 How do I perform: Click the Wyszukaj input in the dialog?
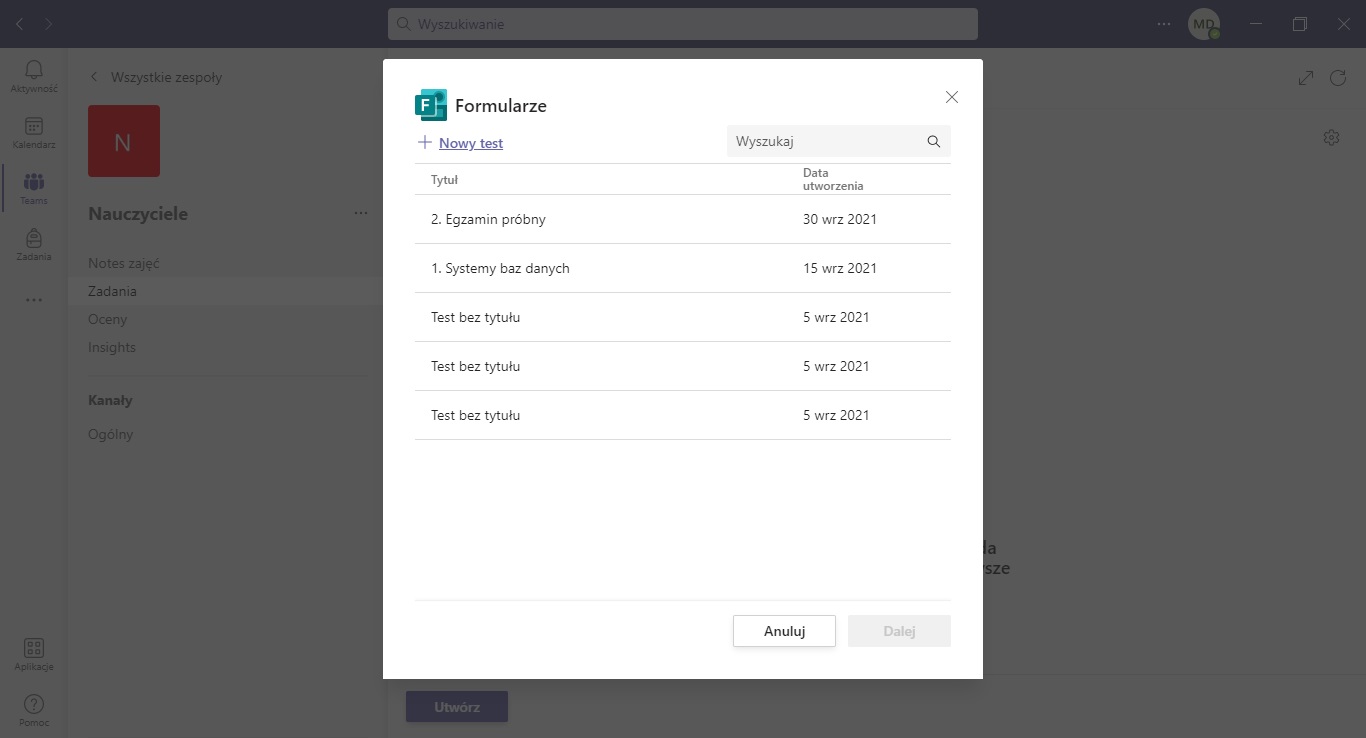click(825, 142)
